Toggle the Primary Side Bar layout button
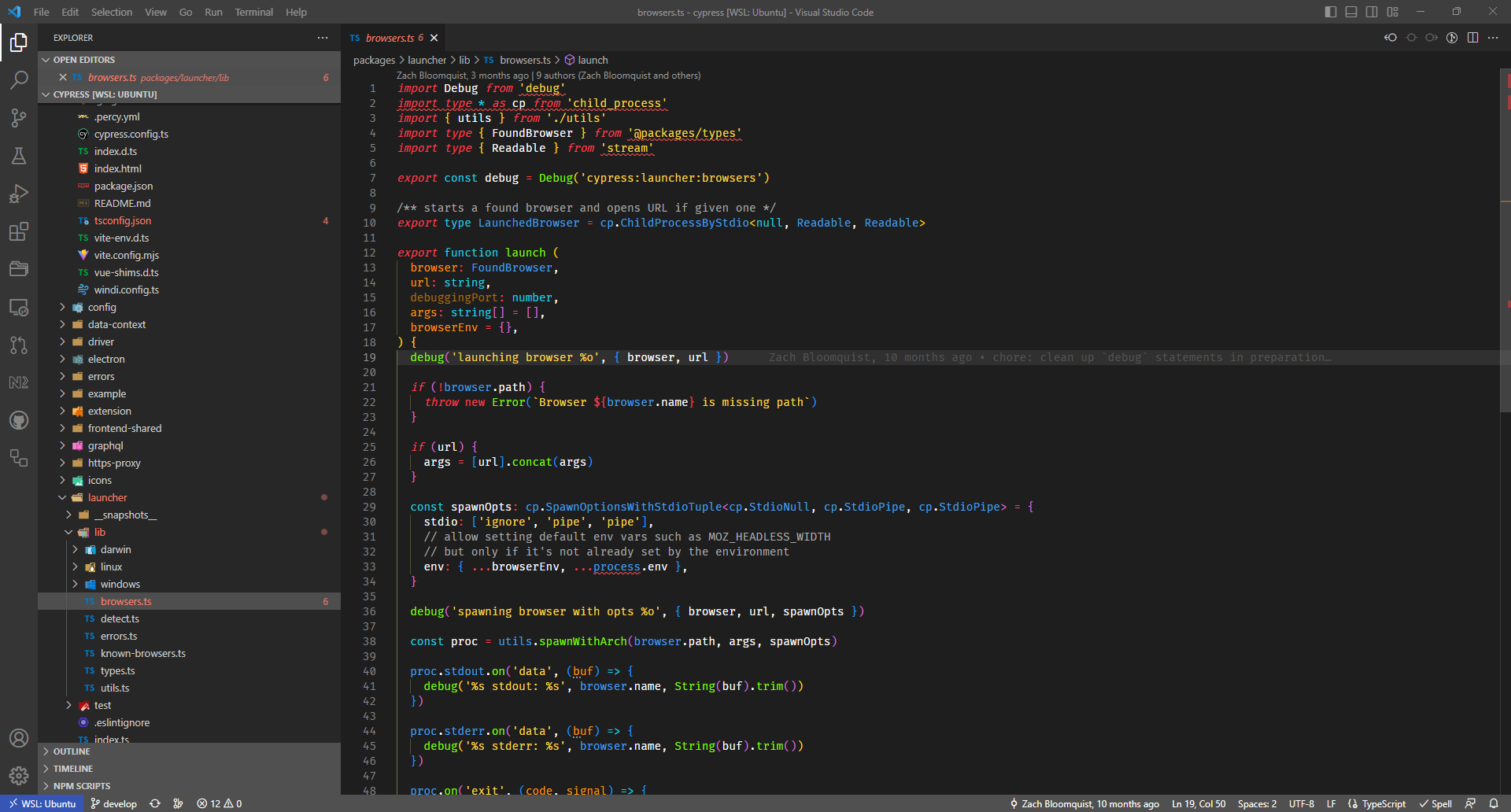This screenshot has height=812, width=1511. click(x=1331, y=12)
